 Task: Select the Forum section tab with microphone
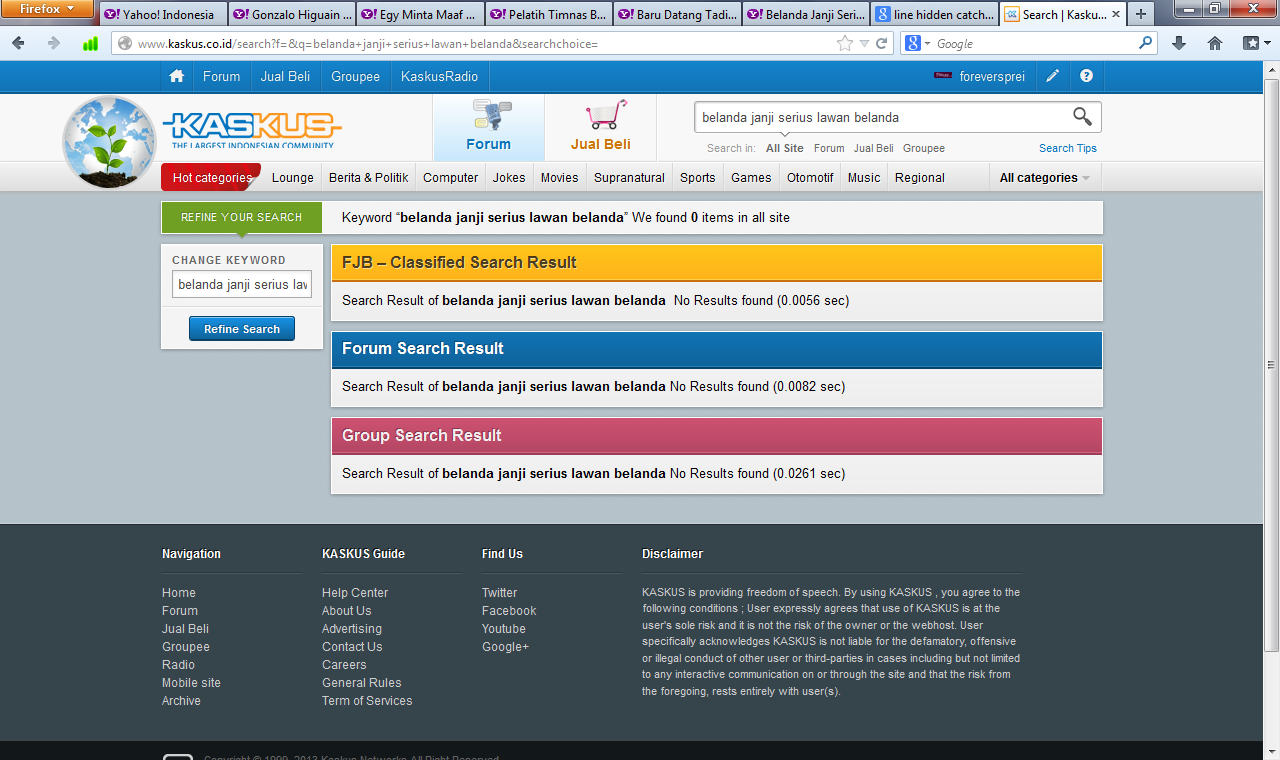click(x=488, y=127)
